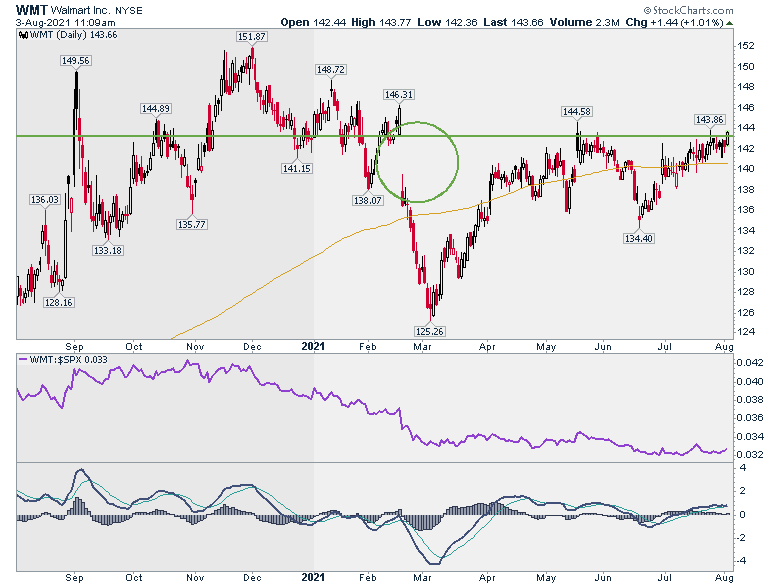This screenshot has width=780, height=586.
Task: Click the High 143.77 value
Action: tap(381, 22)
